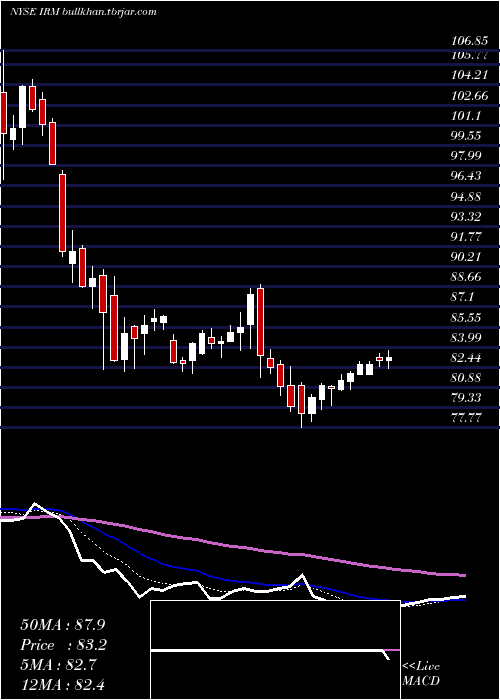Click the tall red candle dropping from 96
The height and width of the screenshot is (700, 500).
click(x=63, y=213)
